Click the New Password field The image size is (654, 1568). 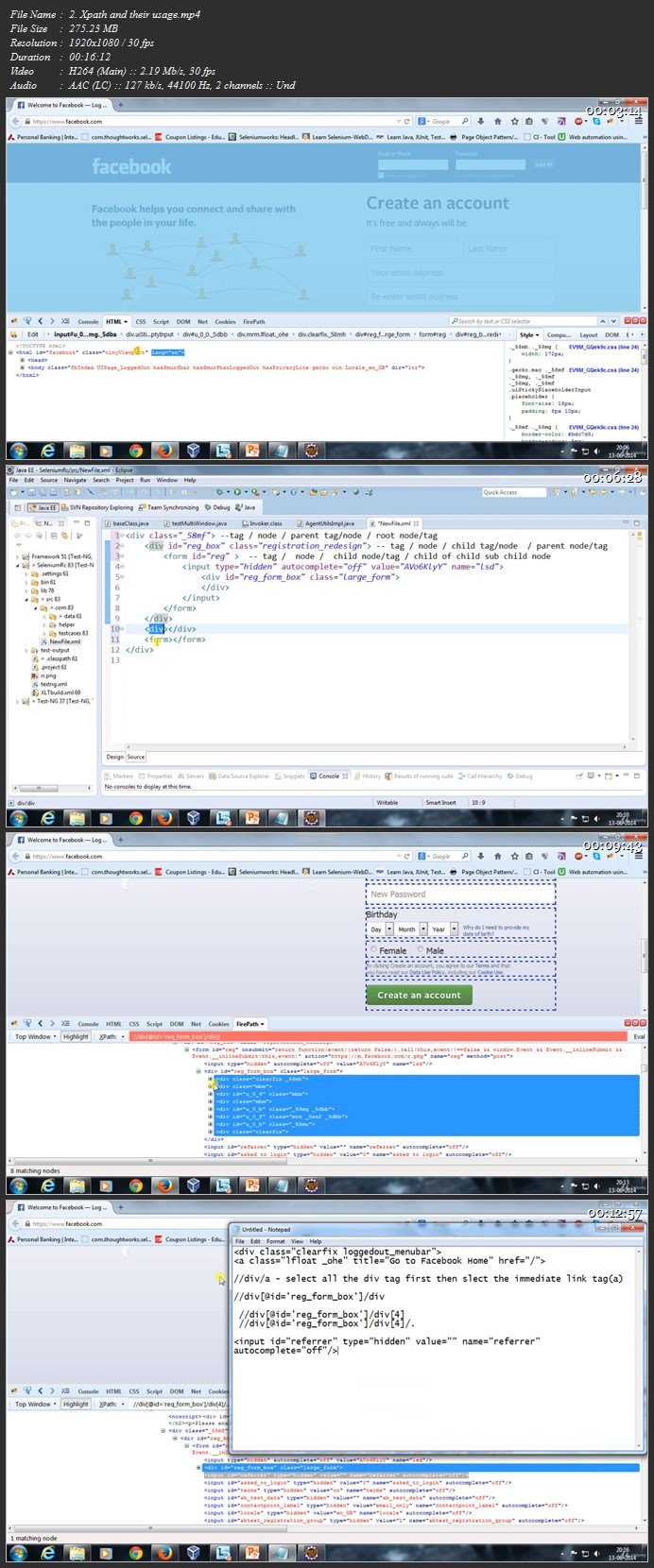460,894
